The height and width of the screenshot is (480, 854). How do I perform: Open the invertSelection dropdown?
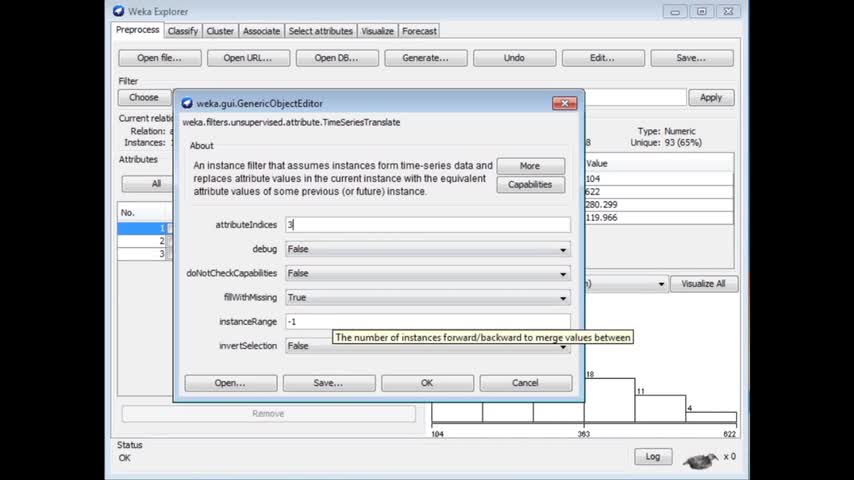(428, 346)
